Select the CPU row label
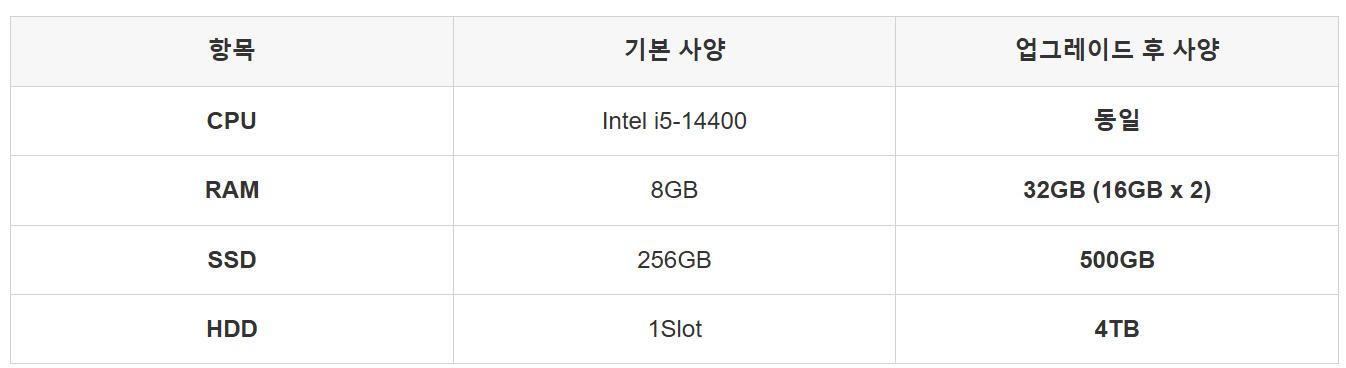The image size is (1346, 368). 232,121
